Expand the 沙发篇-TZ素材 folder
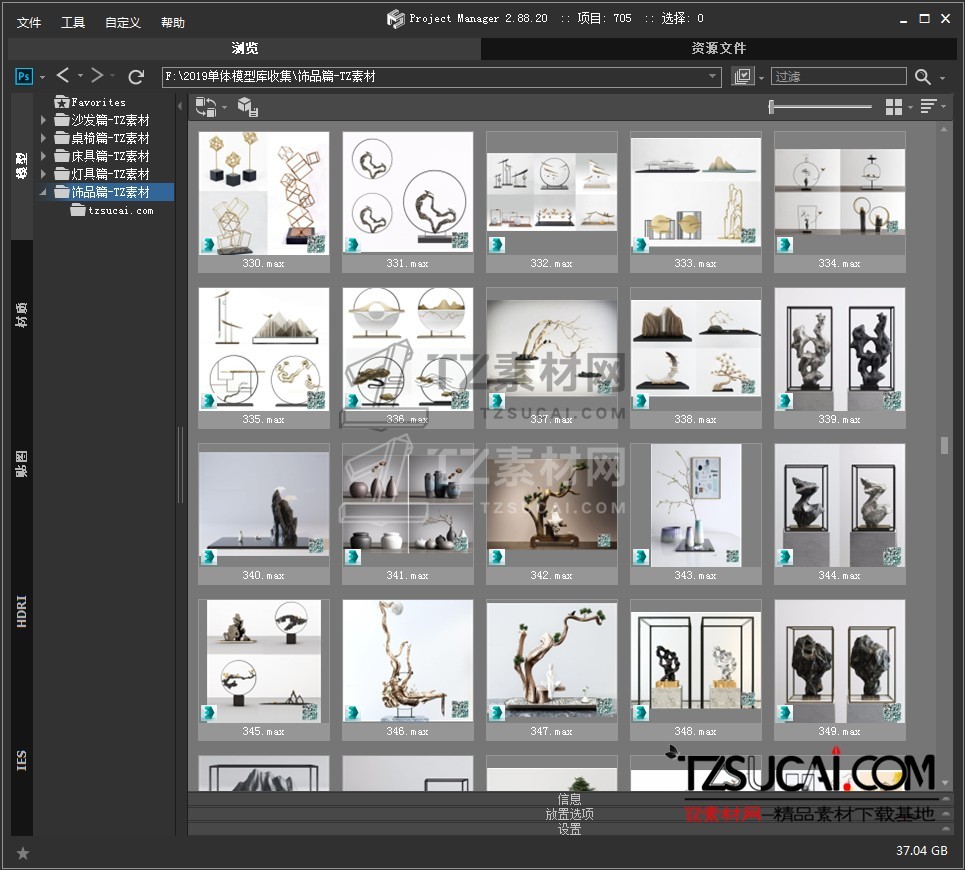This screenshot has height=870, width=965. [44, 121]
